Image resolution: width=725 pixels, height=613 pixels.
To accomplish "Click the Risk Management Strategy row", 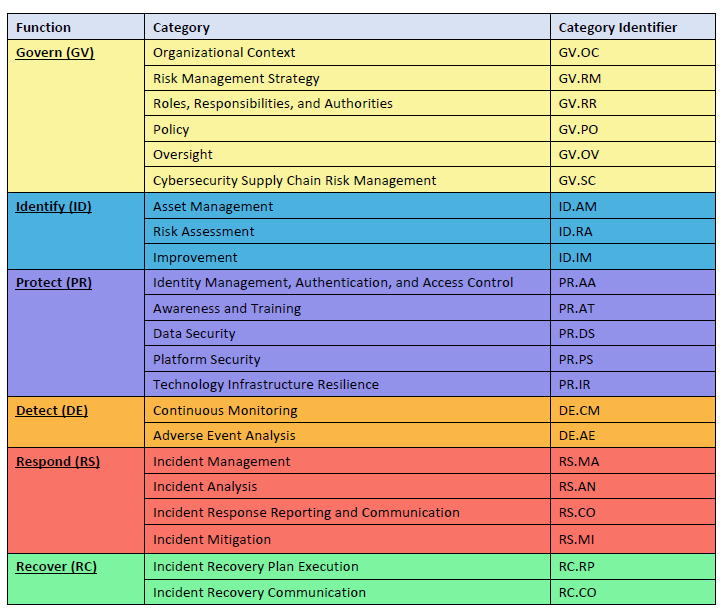I will 236,79.
